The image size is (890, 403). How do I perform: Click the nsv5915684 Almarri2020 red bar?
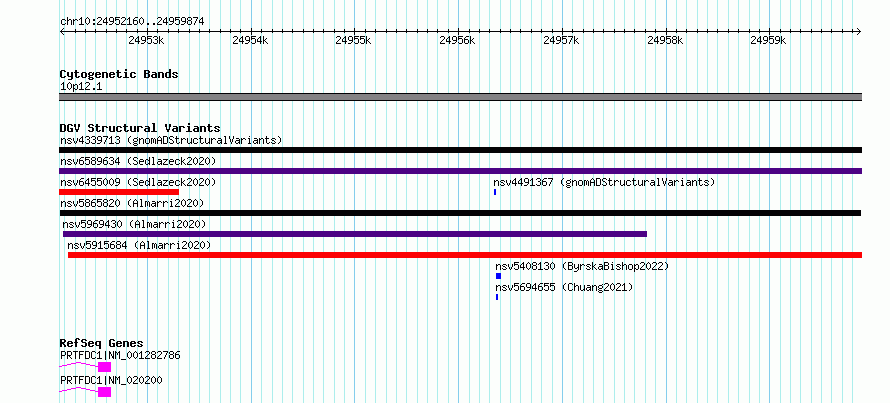[x=465, y=255]
